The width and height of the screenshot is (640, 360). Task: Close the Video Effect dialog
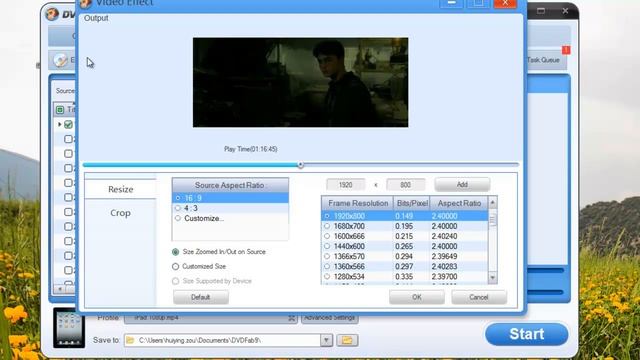[x=505, y=3]
